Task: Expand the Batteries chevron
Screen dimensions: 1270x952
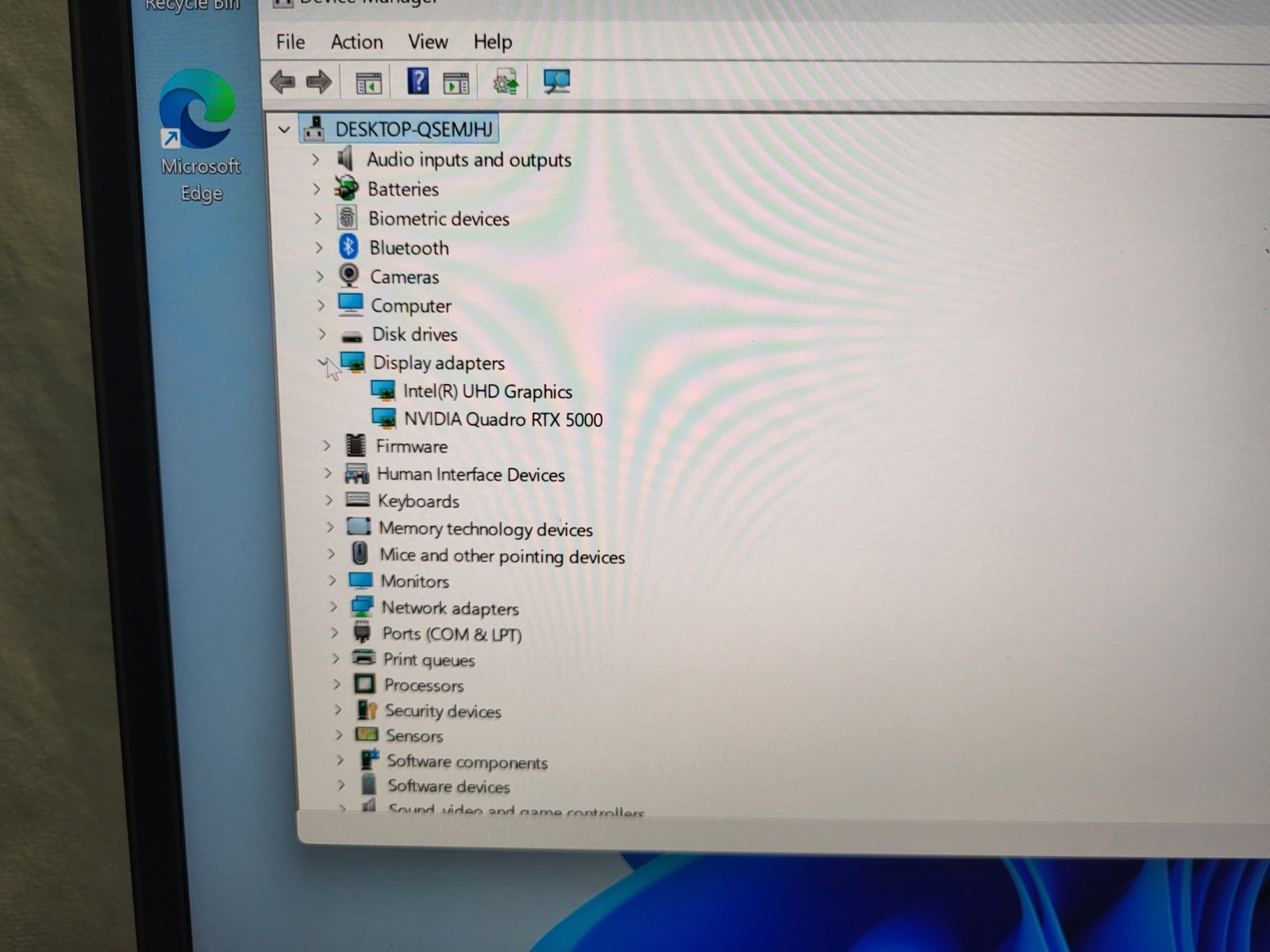Action: pos(316,189)
